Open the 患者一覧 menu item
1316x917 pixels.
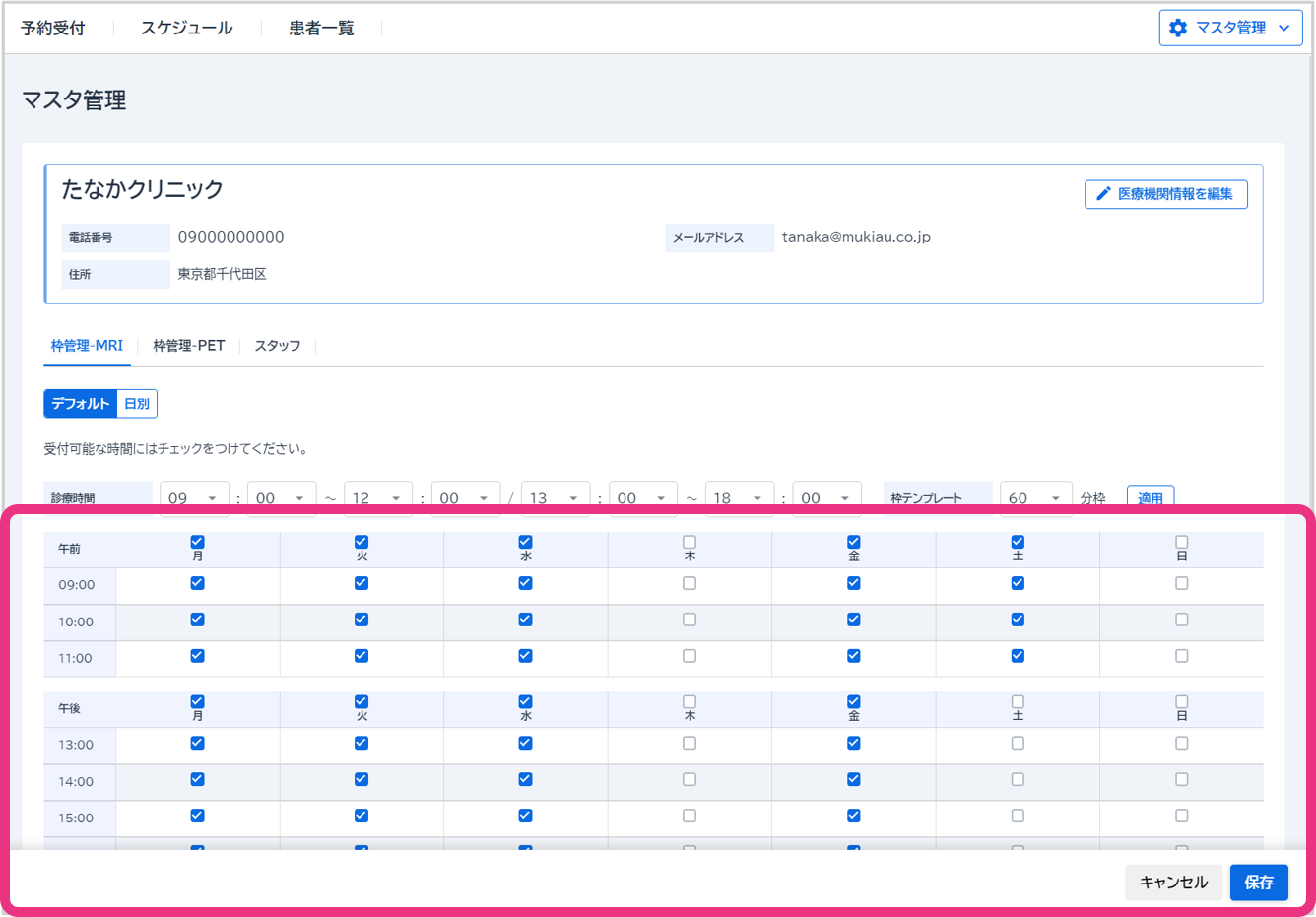click(x=321, y=29)
